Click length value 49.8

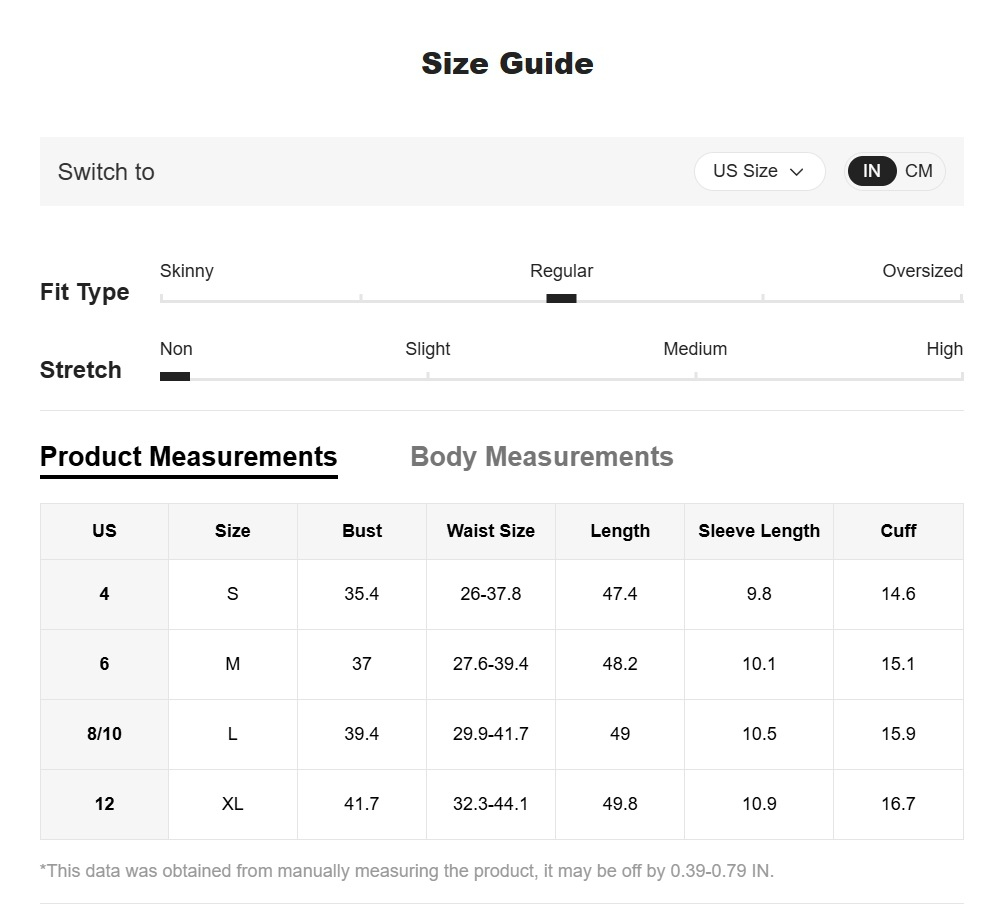pyautogui.click(x=620, y=804)
